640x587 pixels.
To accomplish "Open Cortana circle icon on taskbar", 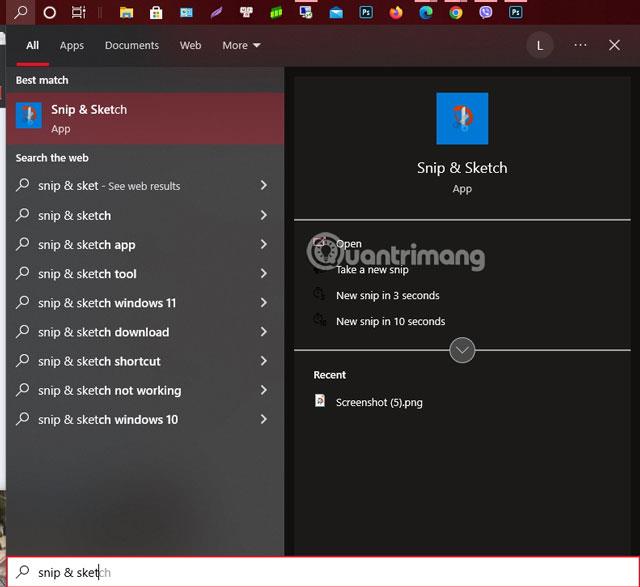I will click(x=49, y=13).
